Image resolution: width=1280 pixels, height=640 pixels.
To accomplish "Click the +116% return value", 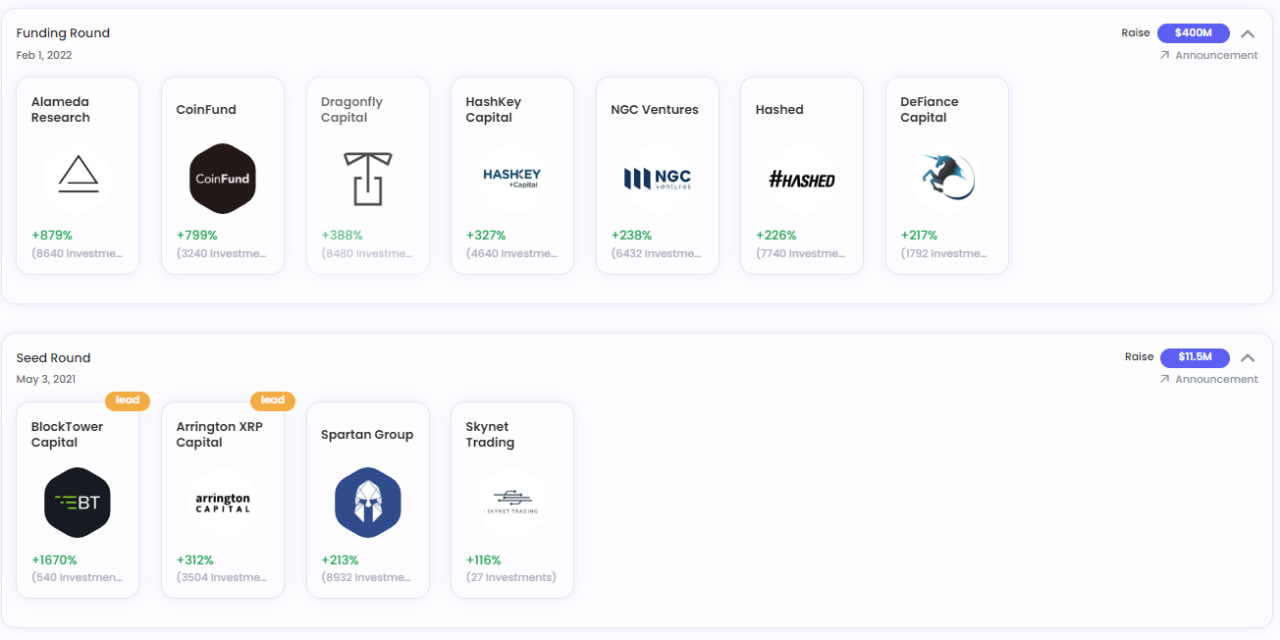I will [x=484, y=560].
